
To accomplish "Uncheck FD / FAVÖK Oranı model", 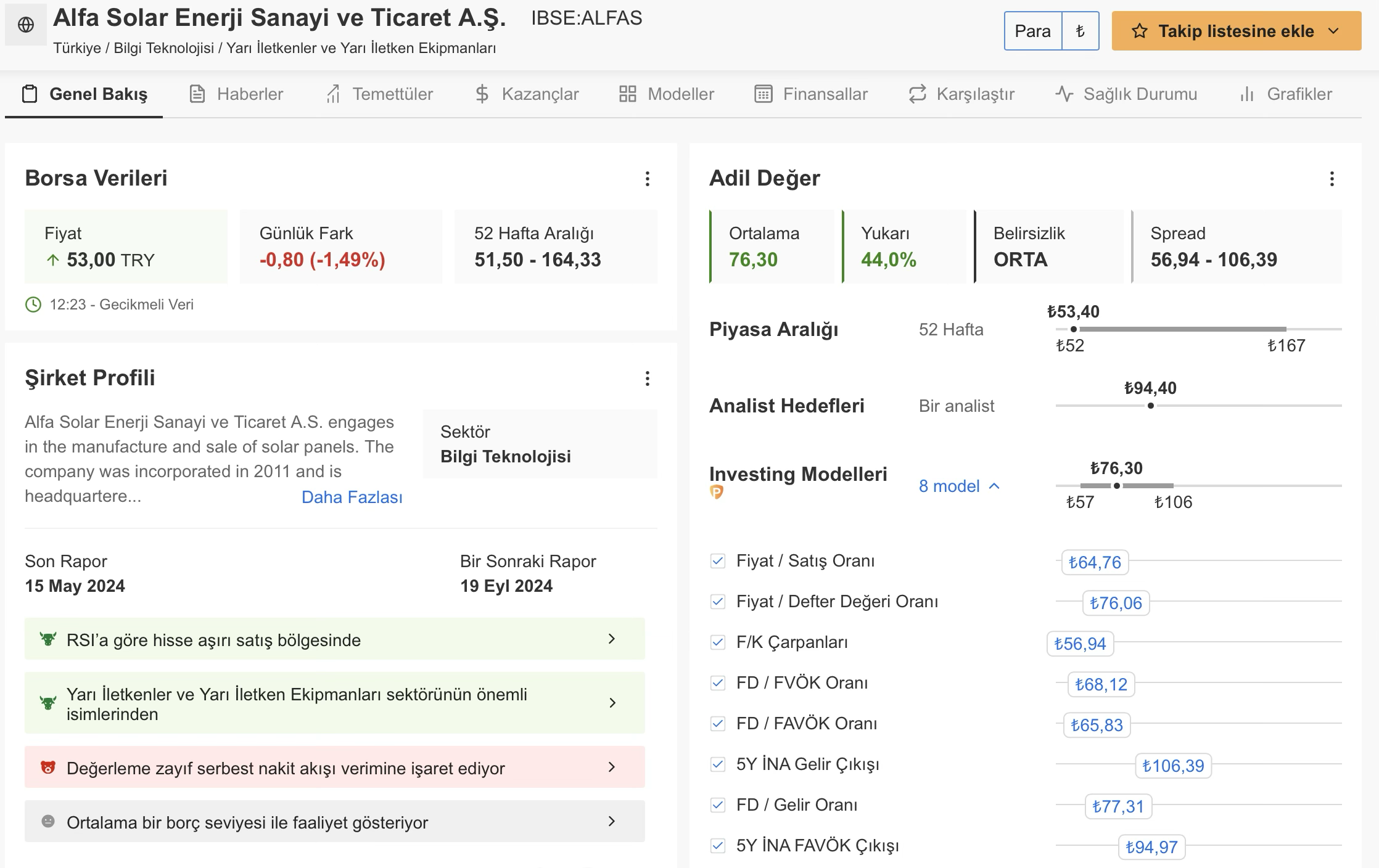I will (x=717, y=724).
